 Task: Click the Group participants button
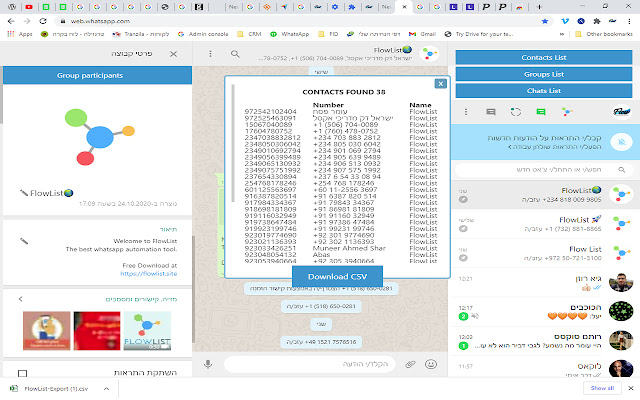pyautogui.click(x=97, y=76)
